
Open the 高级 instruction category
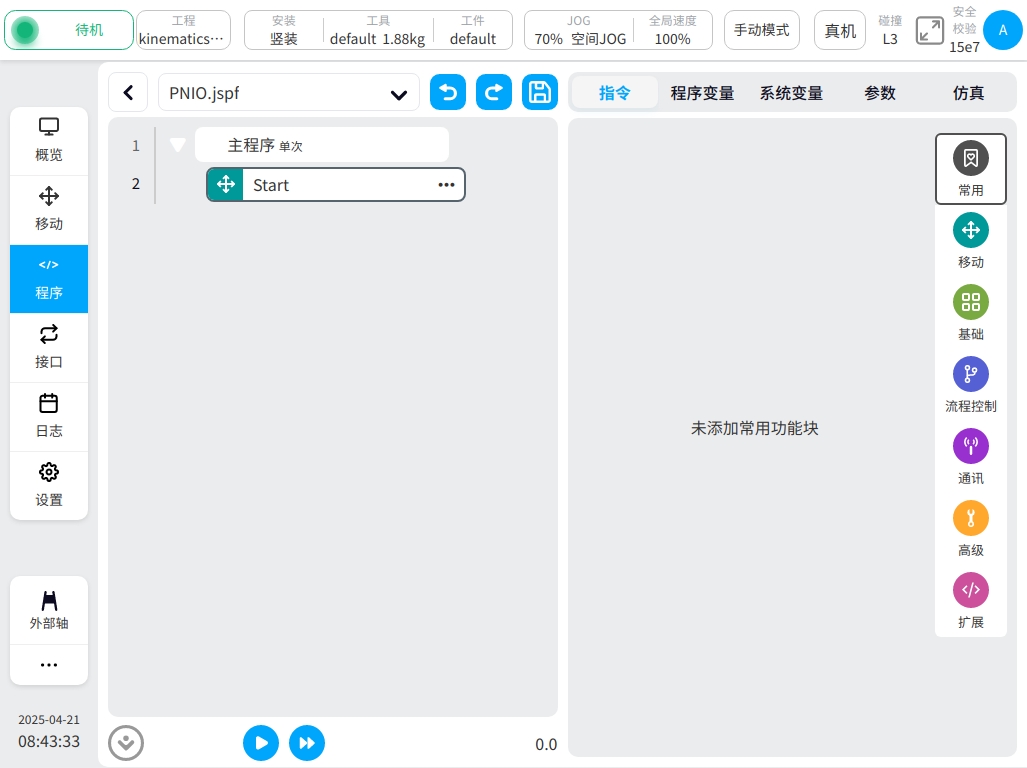[970, 529]
